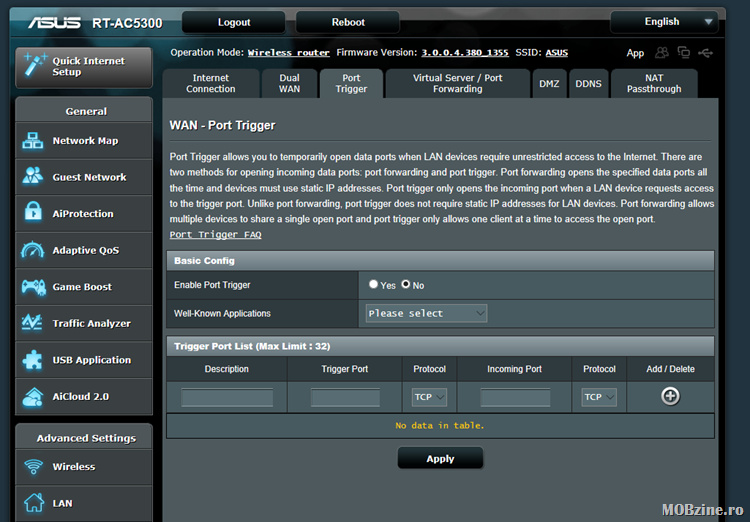Open Adaptive QoS gauge icon

coord(33,250)
